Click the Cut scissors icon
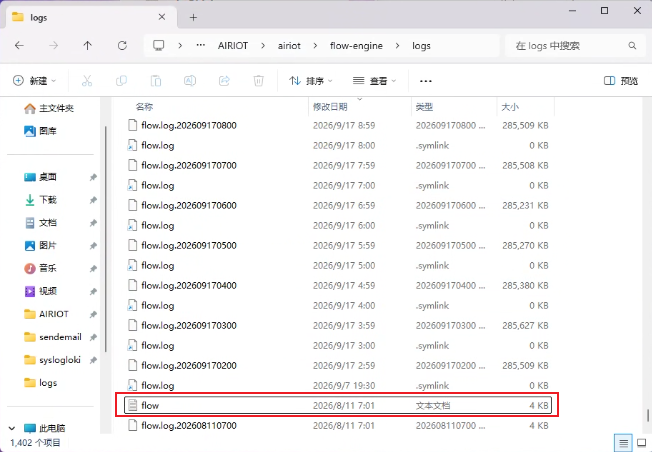 [87, 81]
